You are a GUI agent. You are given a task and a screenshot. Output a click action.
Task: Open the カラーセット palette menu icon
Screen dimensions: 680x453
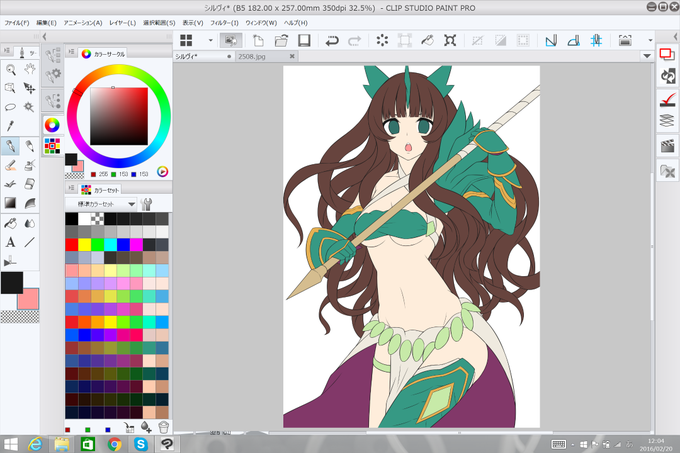tap(72, 188)
